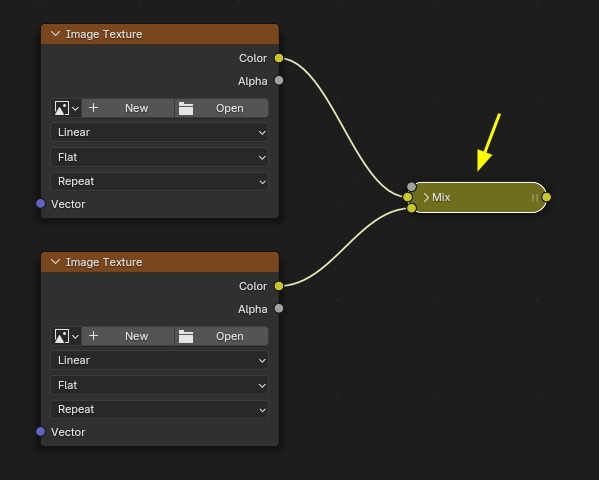Click the Vector label in the upper node

point(68,204)
